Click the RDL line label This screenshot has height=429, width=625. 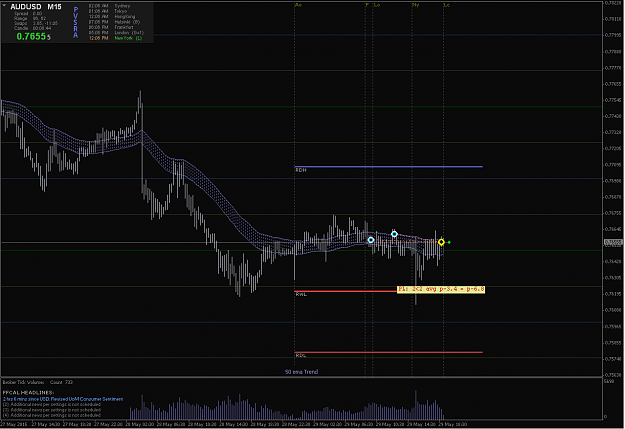[x=301, y=356]
